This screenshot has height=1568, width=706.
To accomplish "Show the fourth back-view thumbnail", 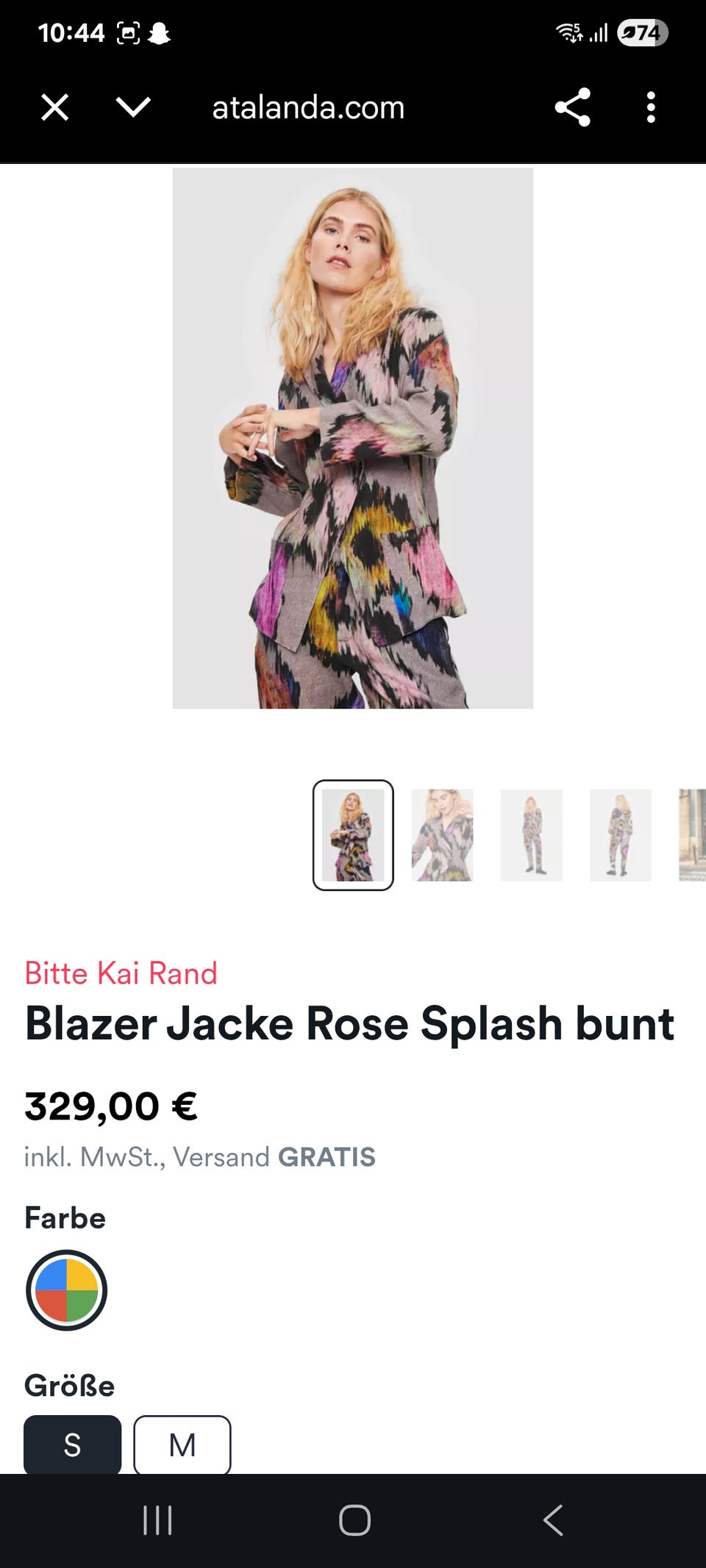I will [x=621, y=835].
